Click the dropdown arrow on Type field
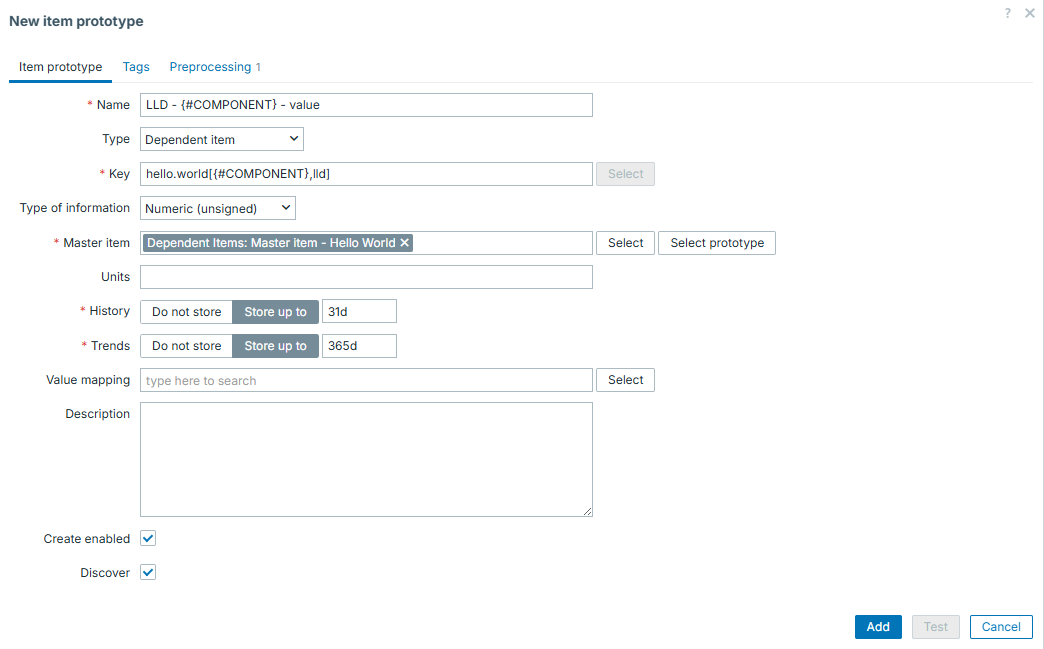The height and width of the screenshot is (649, 1044). click(x=294, y=139)
